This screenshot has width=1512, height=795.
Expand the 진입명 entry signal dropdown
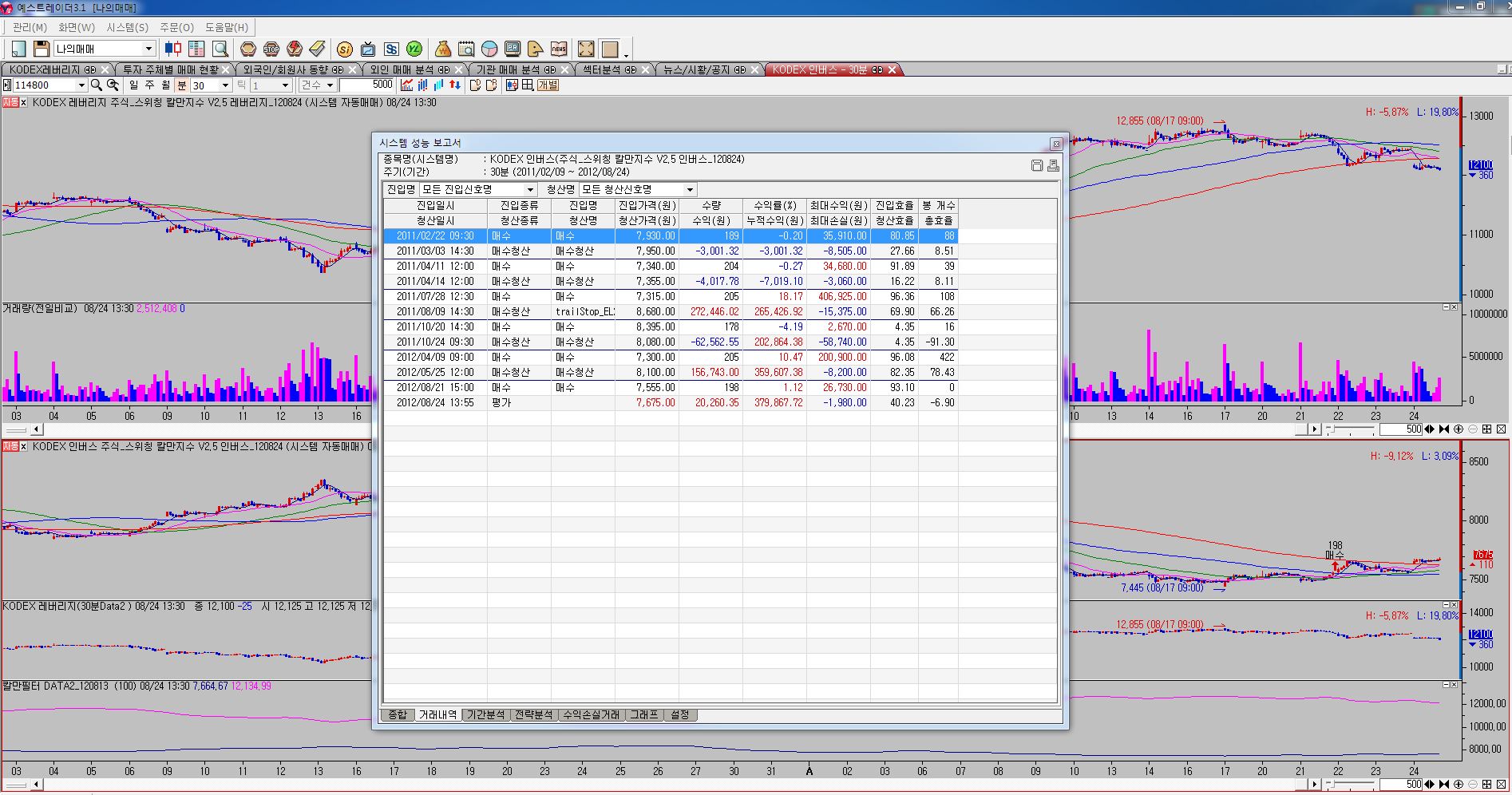530,190
